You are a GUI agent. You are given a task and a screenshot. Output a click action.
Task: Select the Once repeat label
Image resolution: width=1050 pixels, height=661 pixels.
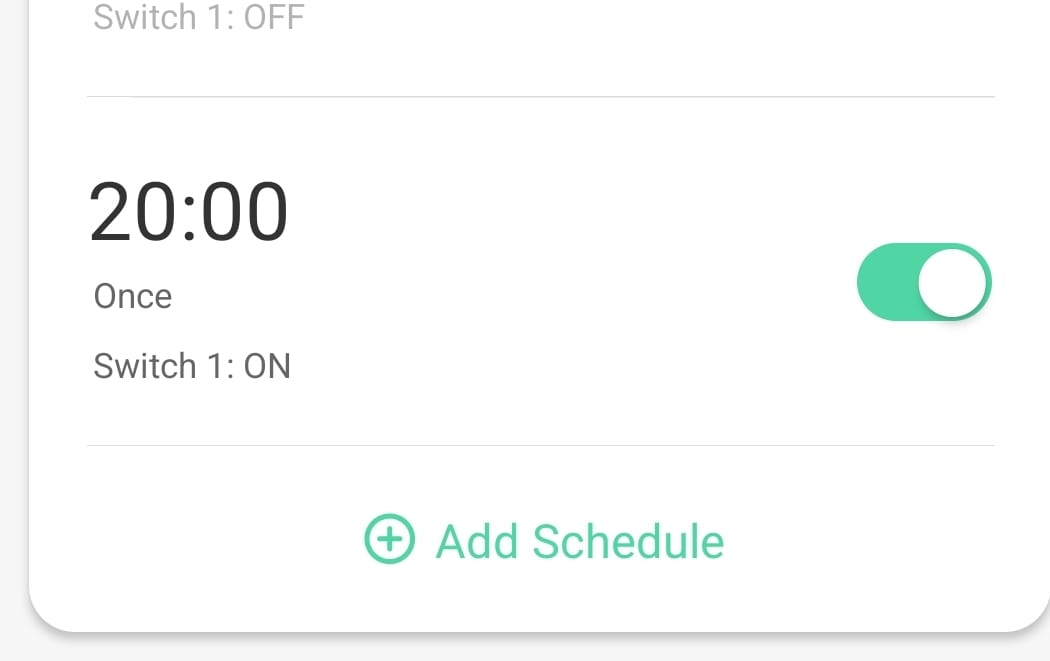133,297
